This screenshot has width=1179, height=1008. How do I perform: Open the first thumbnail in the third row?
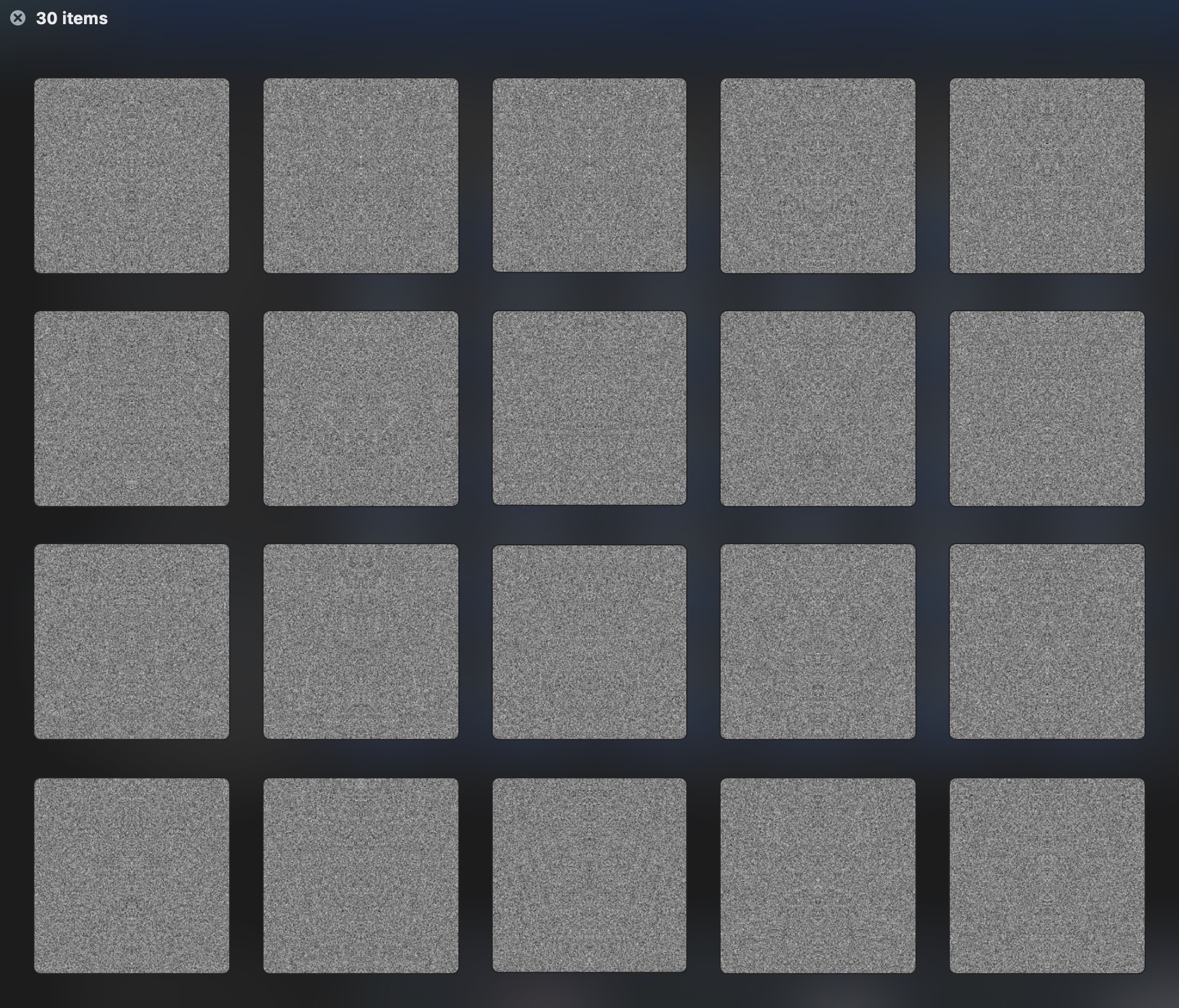[132, 641]
